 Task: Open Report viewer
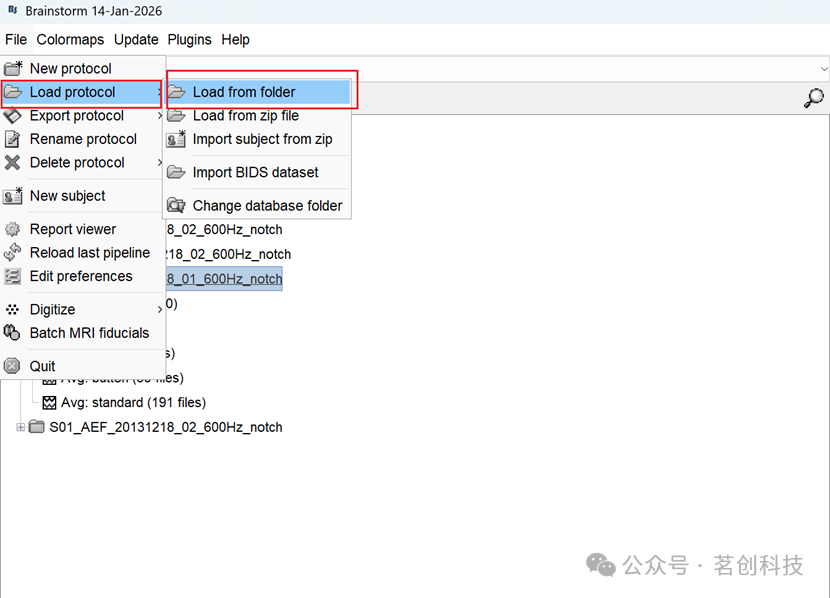tap(83, 229)
